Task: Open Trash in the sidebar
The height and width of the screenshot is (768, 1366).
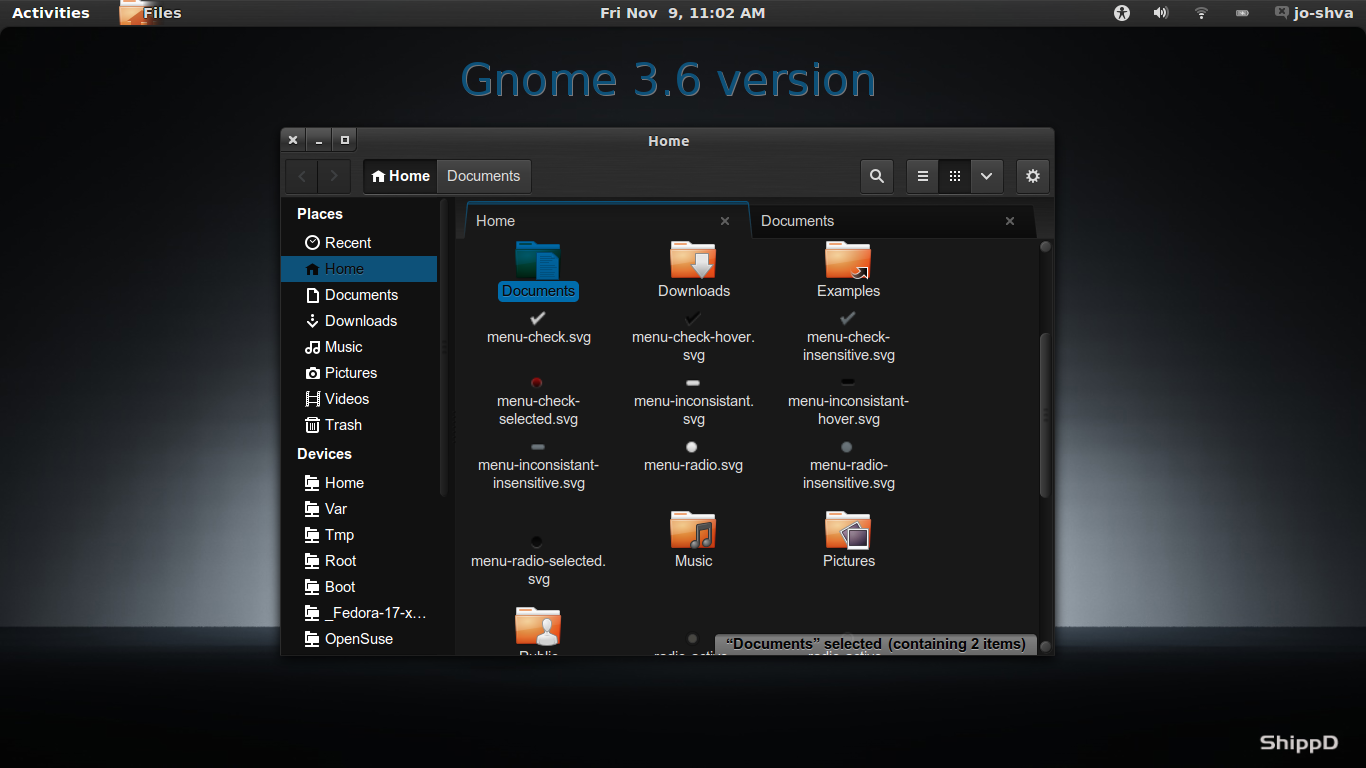Action: click(x=359, y=425)
